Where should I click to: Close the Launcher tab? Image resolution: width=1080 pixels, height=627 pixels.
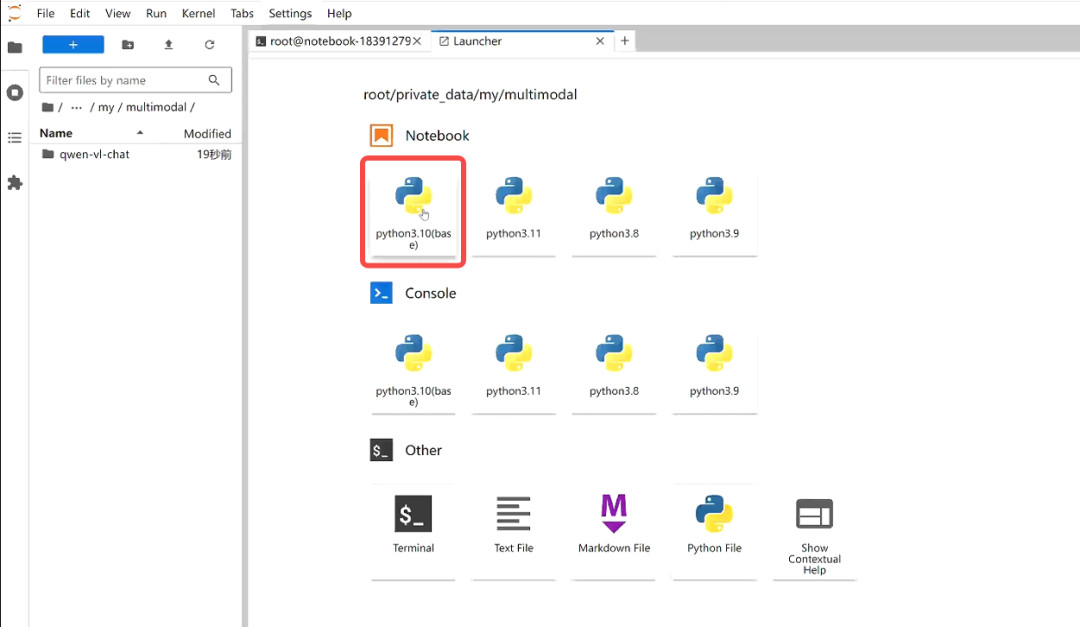click(x=600, y=41)
